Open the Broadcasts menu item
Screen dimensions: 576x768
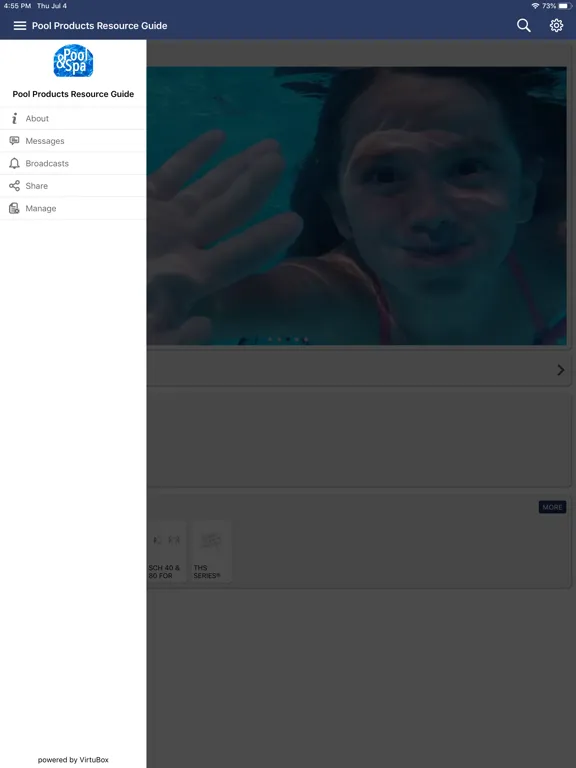[x=73, y=164]
